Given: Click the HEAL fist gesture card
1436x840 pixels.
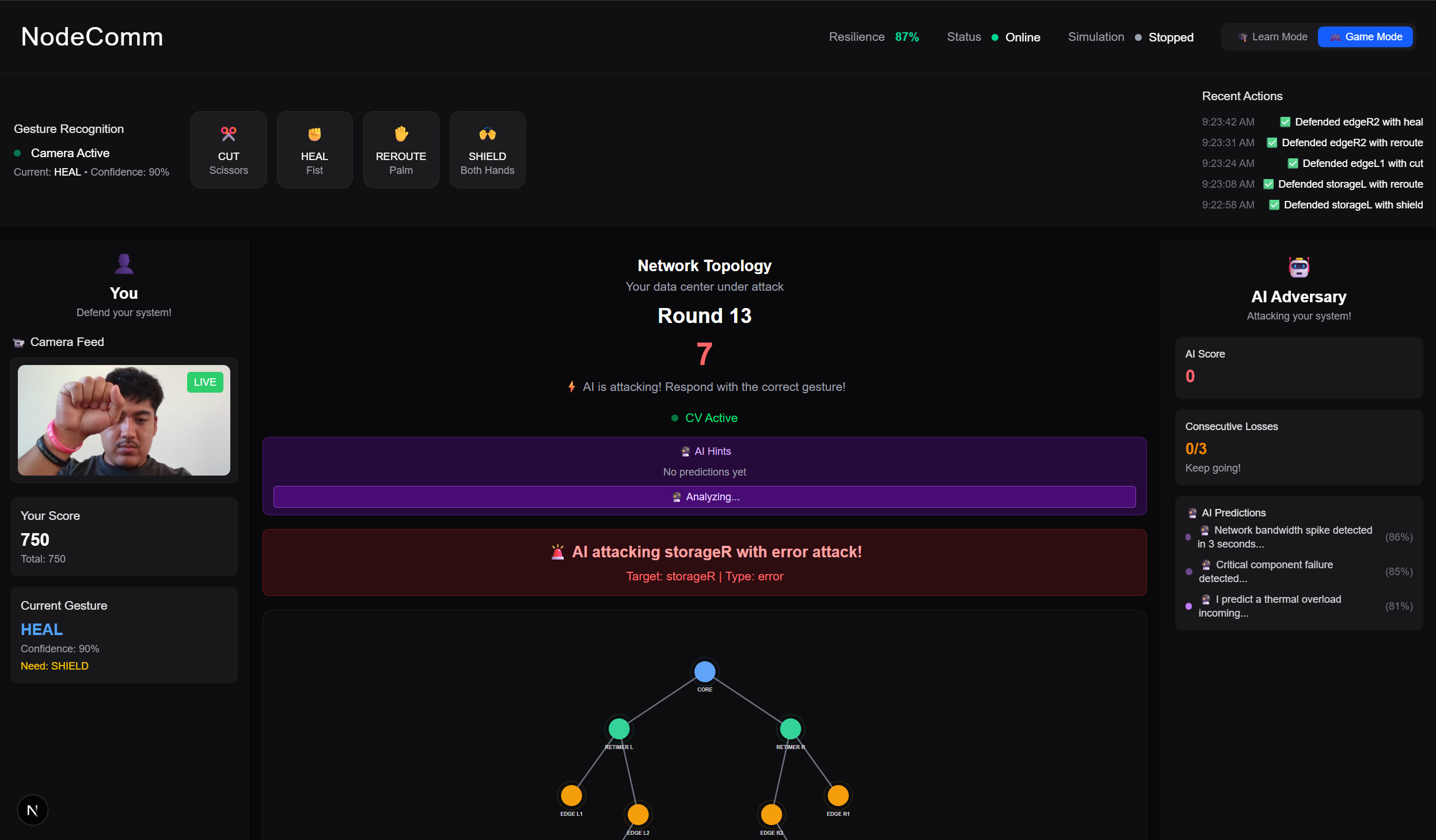Looking at the screenshot, I should tap(314, 150).
